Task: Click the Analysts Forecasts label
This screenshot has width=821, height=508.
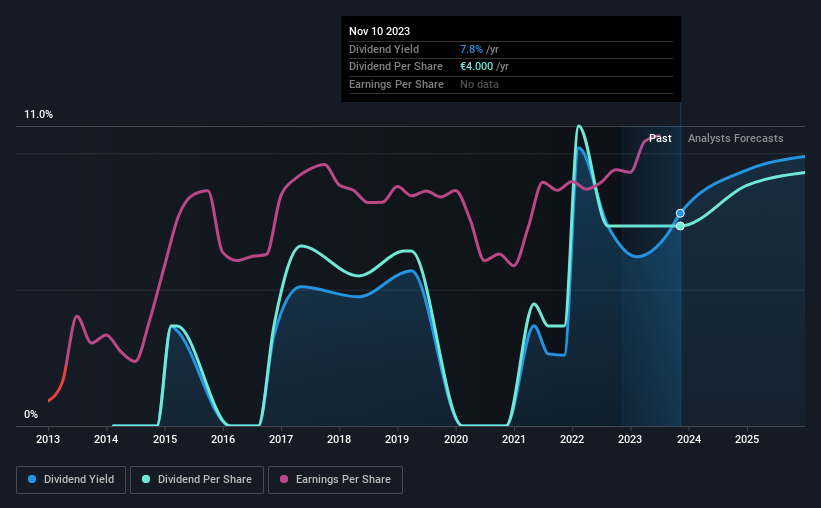Action: [x=736, y=138]
